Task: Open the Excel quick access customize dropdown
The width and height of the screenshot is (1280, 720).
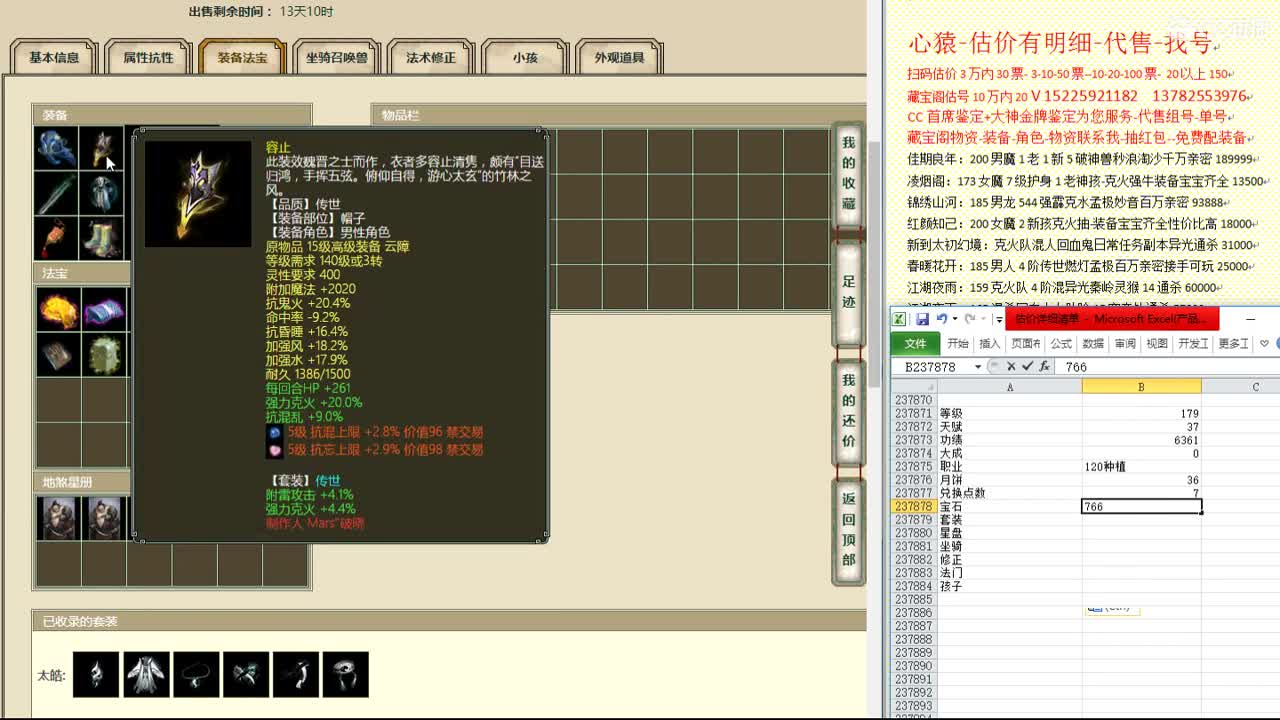Action: tap(998, 319)
